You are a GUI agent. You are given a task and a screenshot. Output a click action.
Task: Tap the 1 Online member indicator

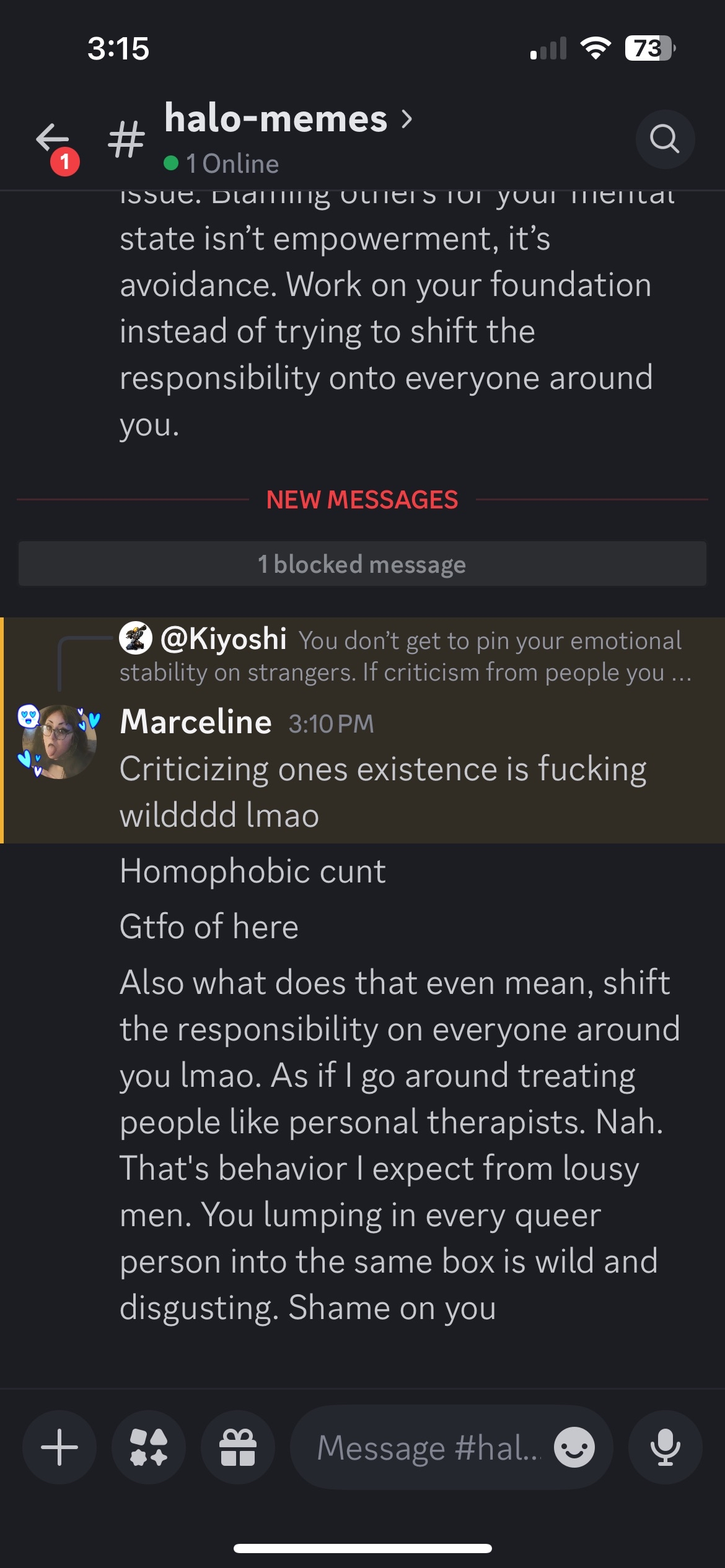click(221, 163)
